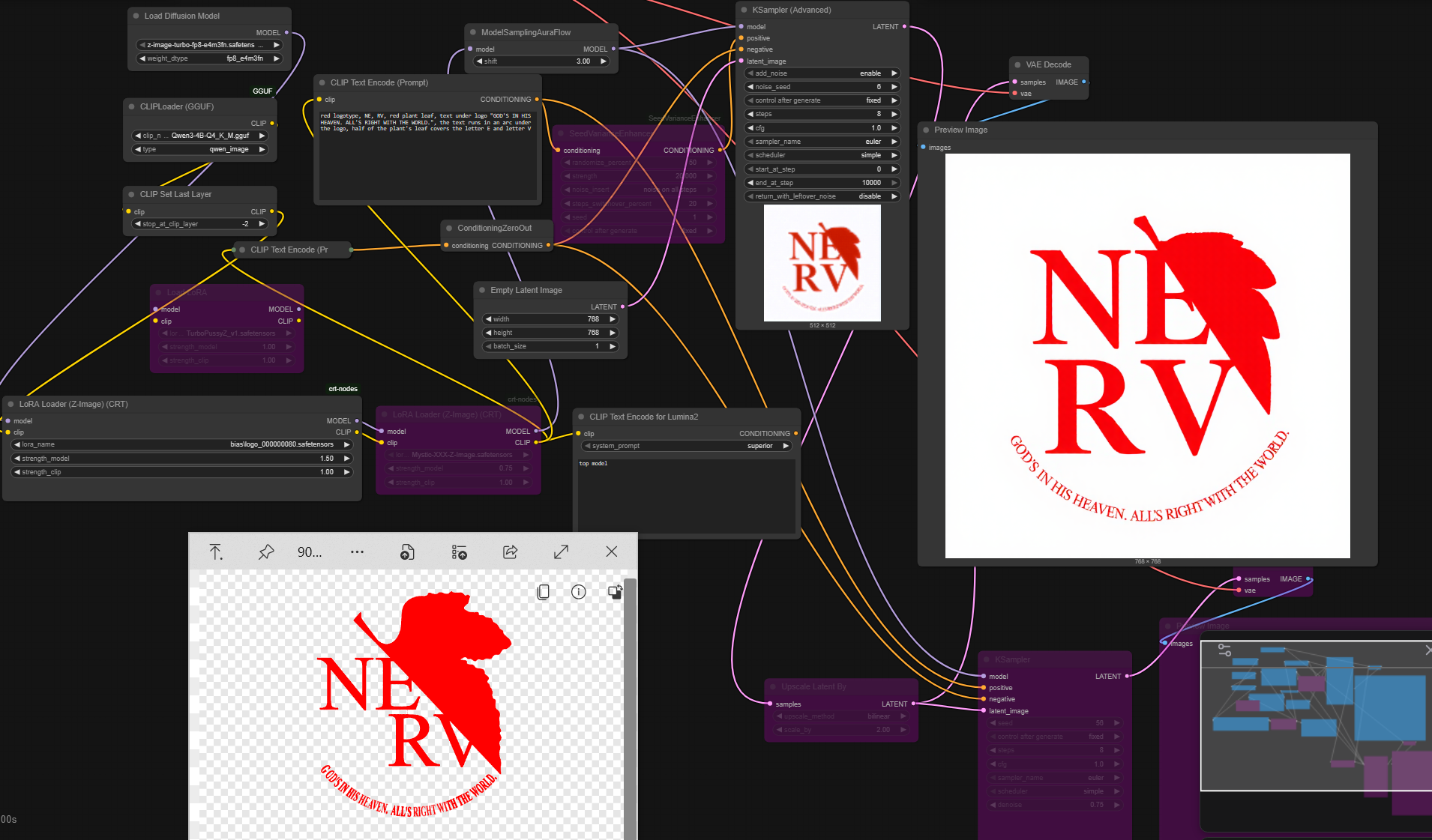1432x840 pixels.
Task: Click the 90... zoom level in the image viewer
Action: click(310, 552)
